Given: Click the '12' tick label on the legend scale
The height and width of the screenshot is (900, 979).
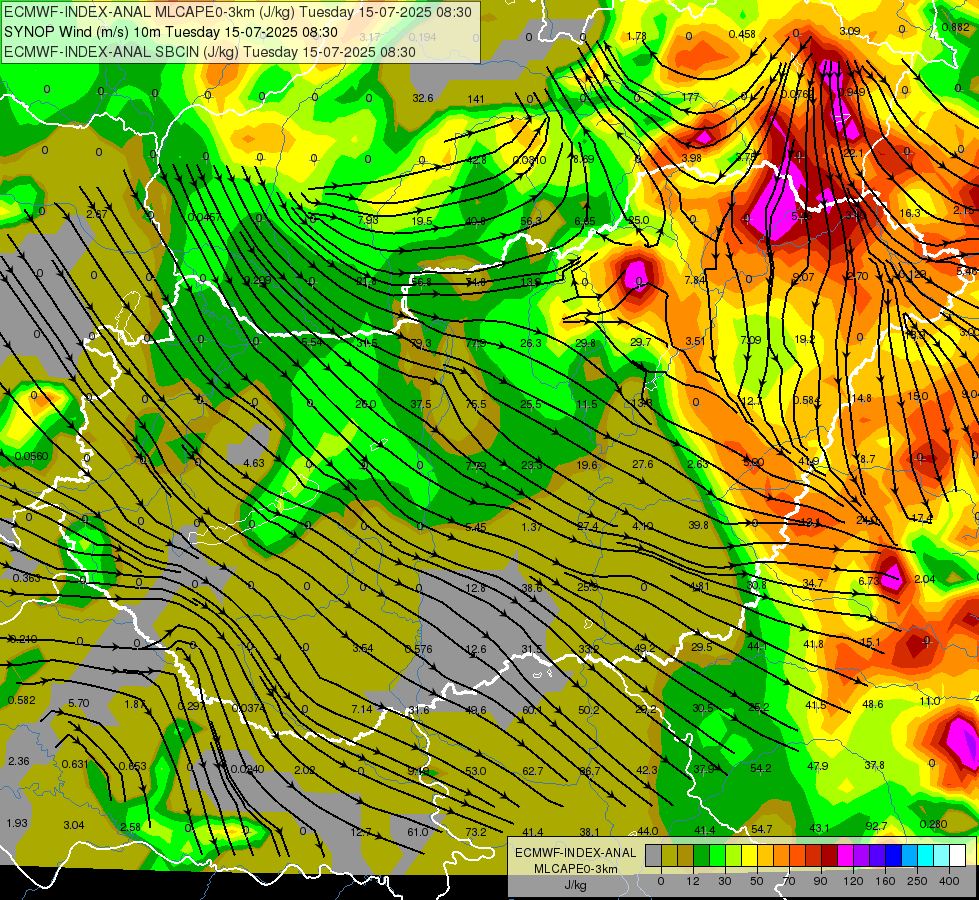Looking at the screenshot, I should [x=693, y=881].
